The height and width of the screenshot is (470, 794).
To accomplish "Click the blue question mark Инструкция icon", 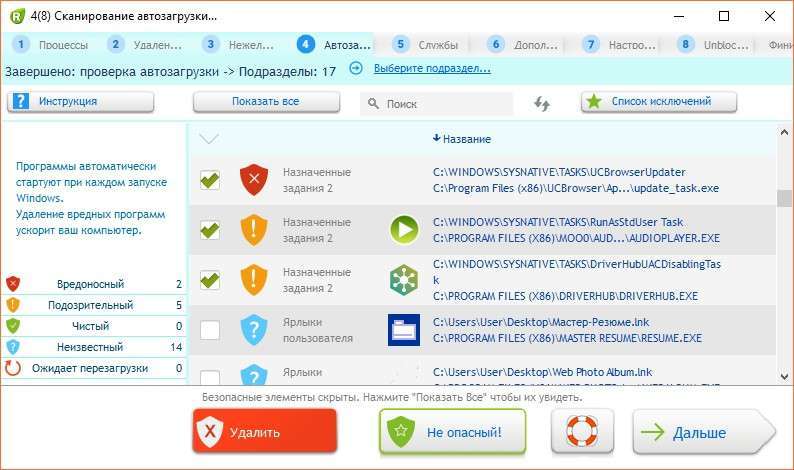I will coord(20,101).
